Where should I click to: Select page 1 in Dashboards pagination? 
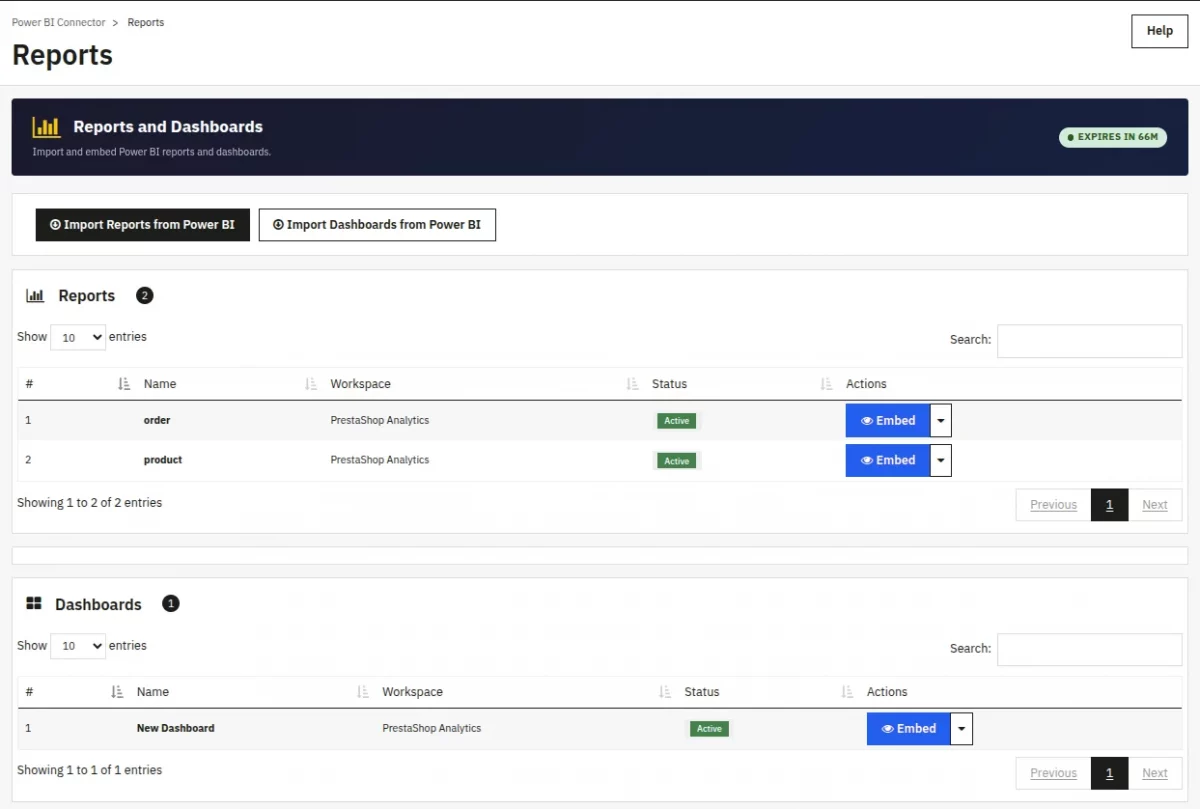[1109, 773]
